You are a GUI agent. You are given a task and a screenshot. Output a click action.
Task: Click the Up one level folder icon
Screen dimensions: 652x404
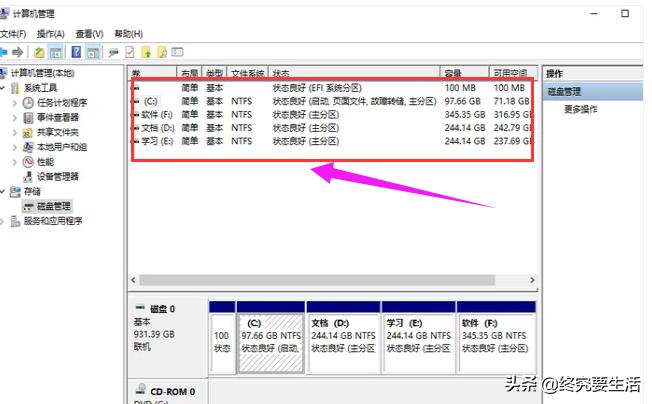(39, 52)
